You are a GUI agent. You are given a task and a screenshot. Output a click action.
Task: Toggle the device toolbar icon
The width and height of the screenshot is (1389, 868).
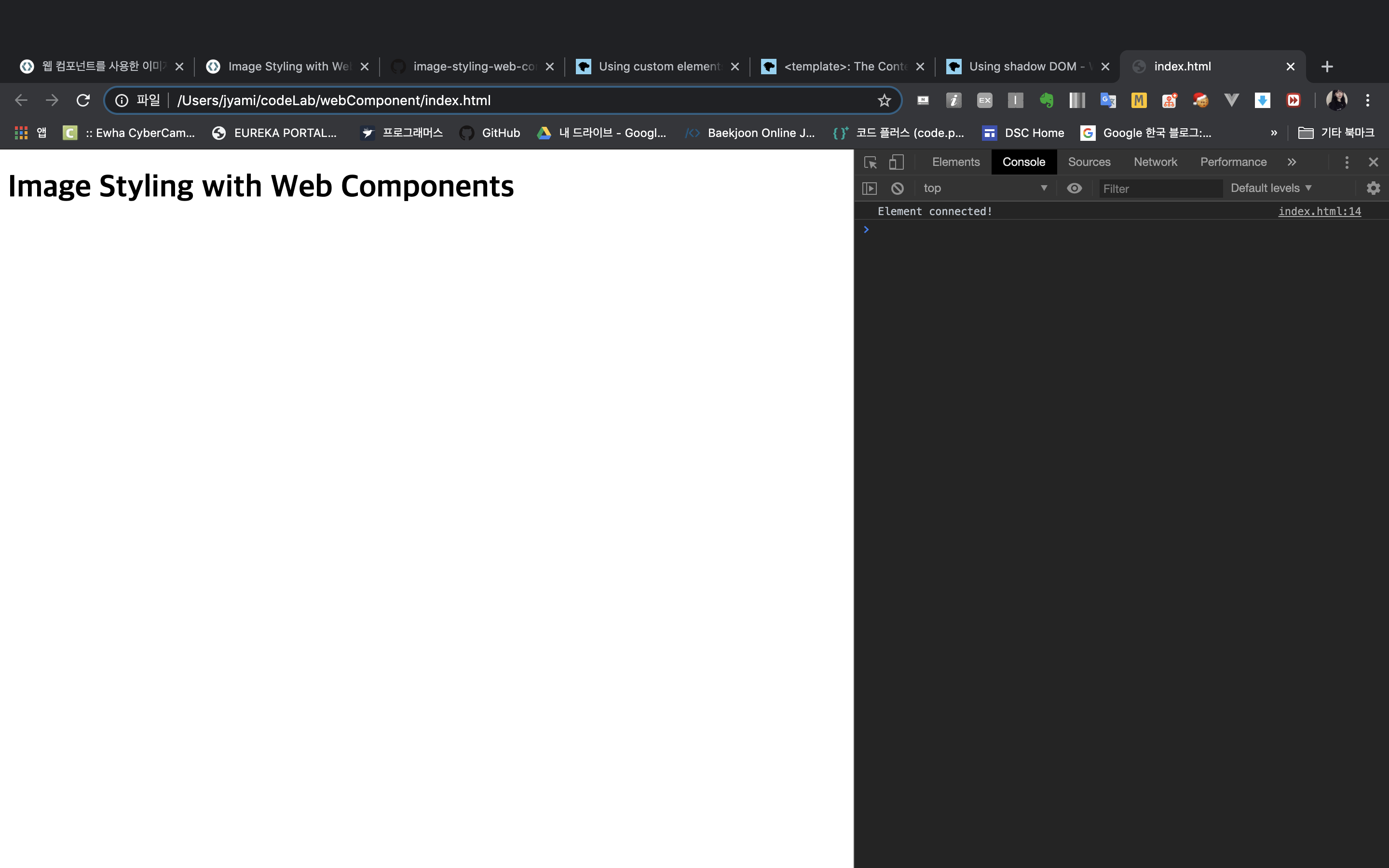pos(896,163)
